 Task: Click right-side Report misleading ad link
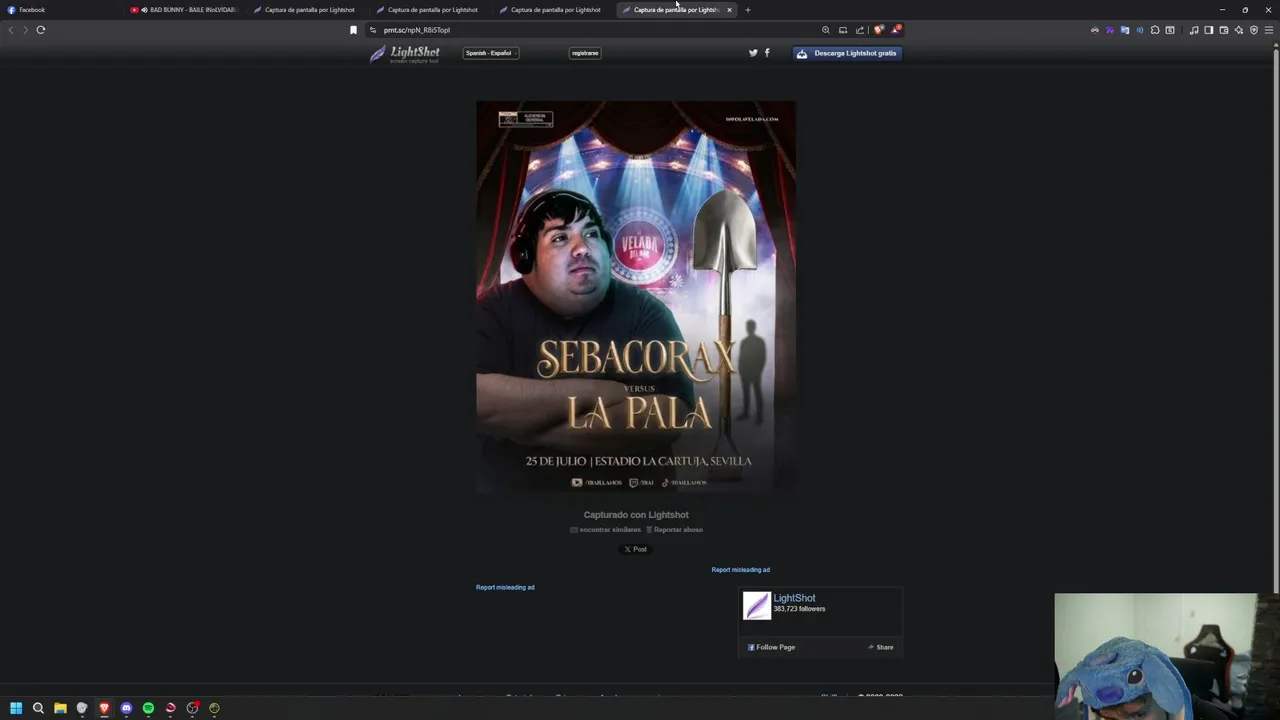click(x=740, y=570)
